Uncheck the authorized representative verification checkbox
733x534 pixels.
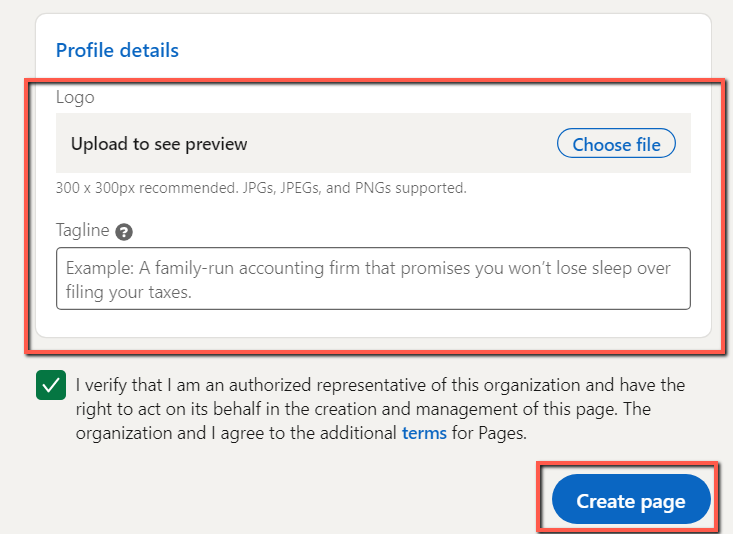point(51,385)
